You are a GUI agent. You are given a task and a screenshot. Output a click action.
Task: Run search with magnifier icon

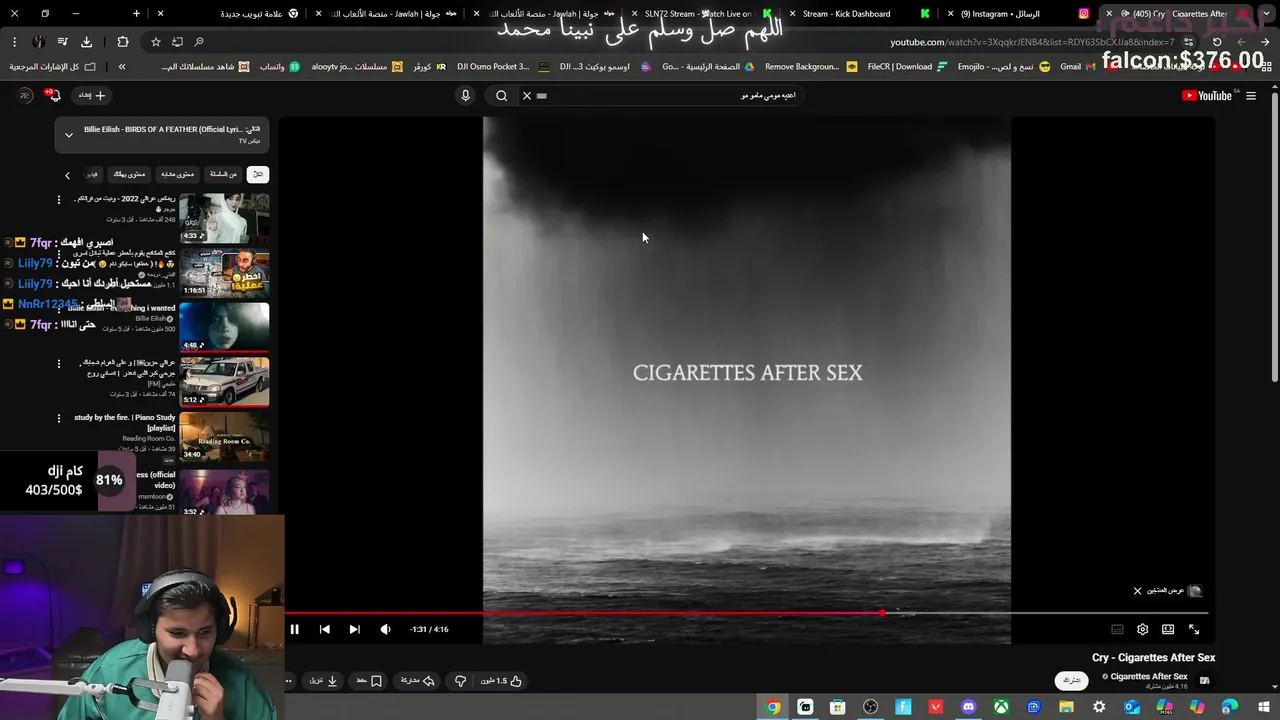click(x=502, y=96)
